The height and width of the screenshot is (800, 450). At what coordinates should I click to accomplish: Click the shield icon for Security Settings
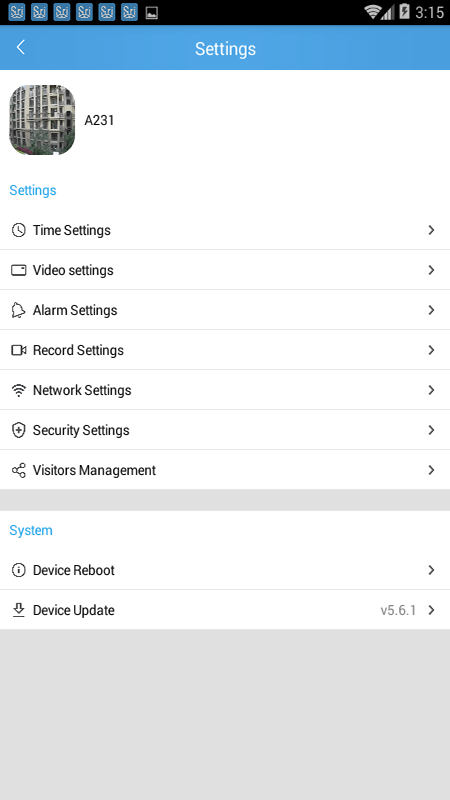(18, 430)
